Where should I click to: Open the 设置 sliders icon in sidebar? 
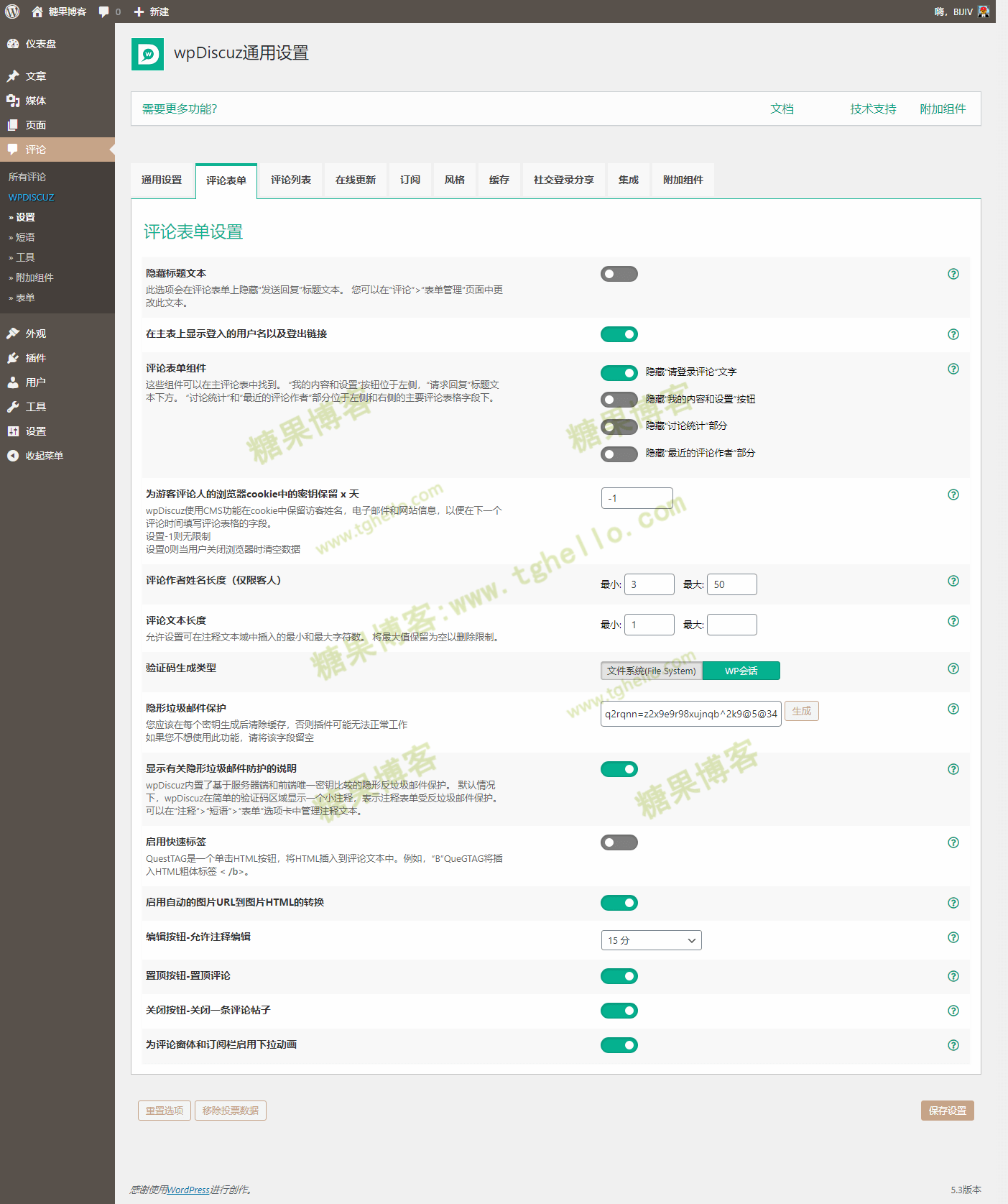13,431
